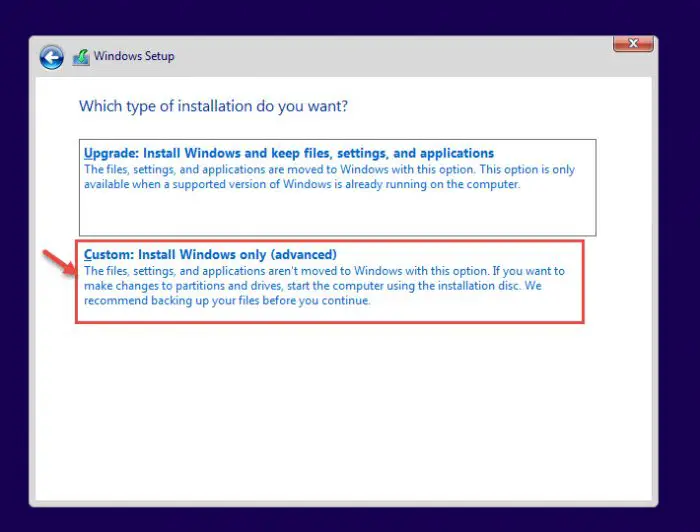Go back using the blue arrow button
The image size is (700, 532).
tap(51, 57)
